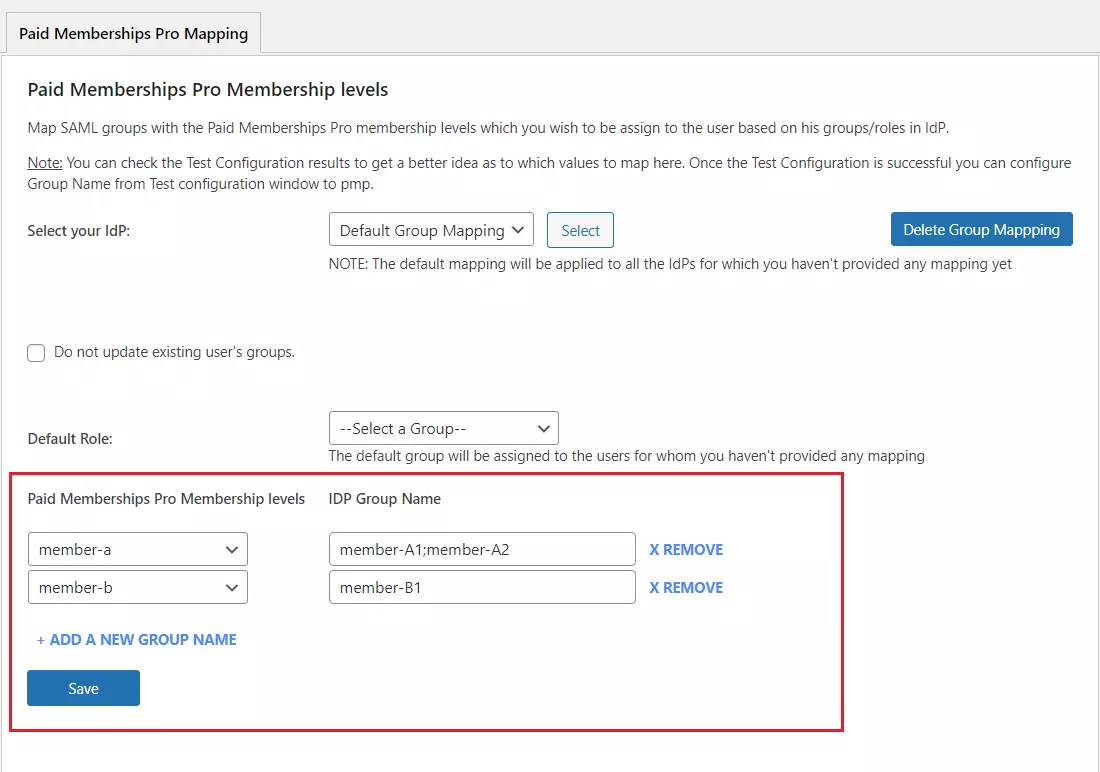Click the Select button next to IdP

tap(580, 230)
